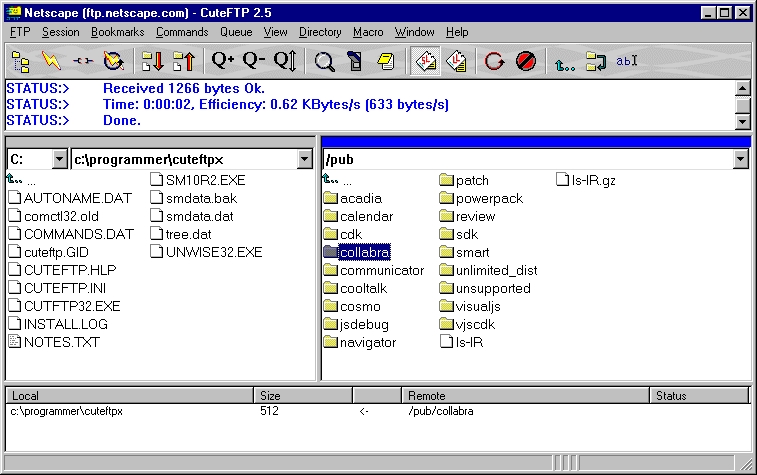This screenshot has height=475, width=757.
Task: Expand the C: drive dropdown
Action: point(59,159)
